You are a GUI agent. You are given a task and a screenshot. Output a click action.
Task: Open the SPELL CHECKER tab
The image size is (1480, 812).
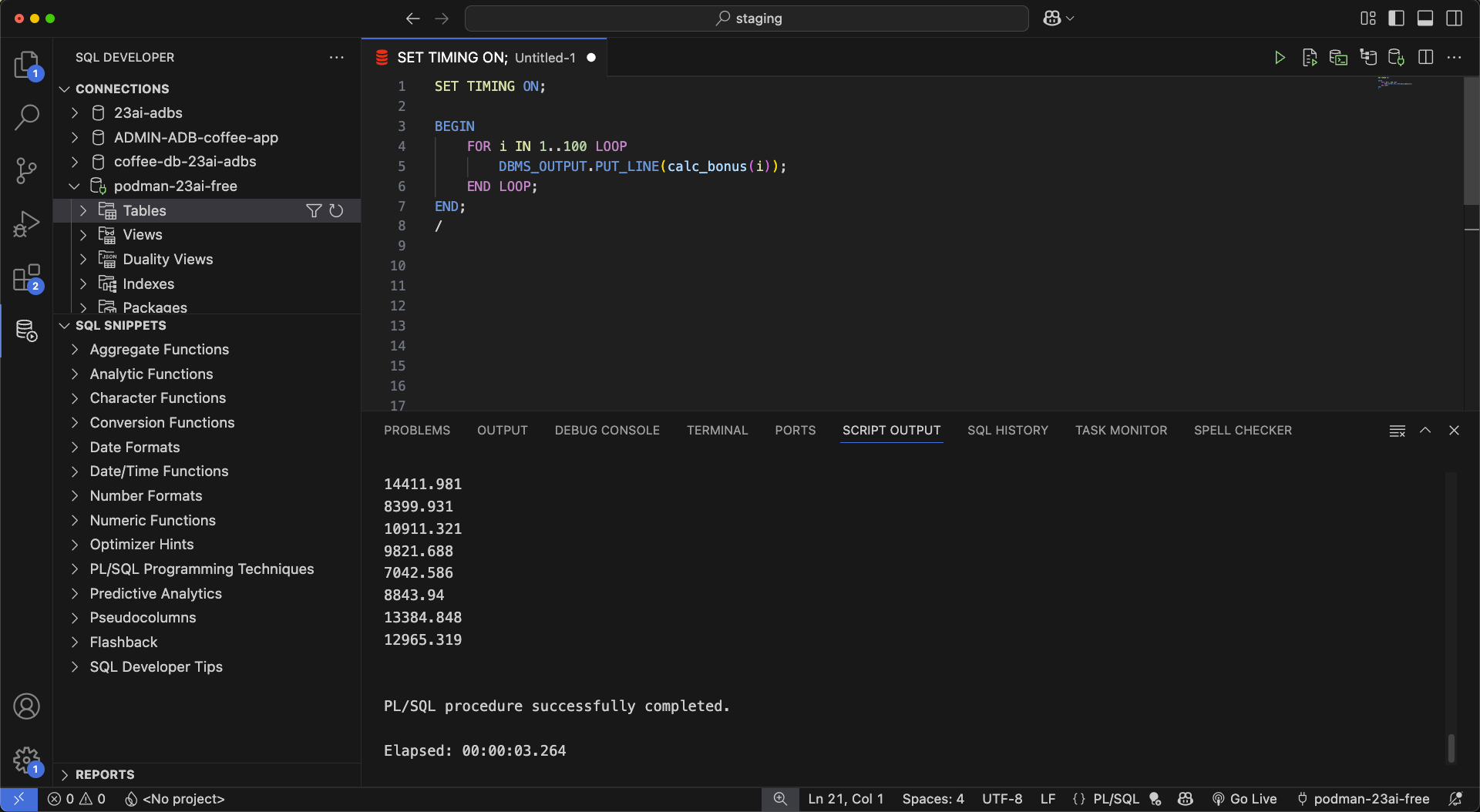1243,431
